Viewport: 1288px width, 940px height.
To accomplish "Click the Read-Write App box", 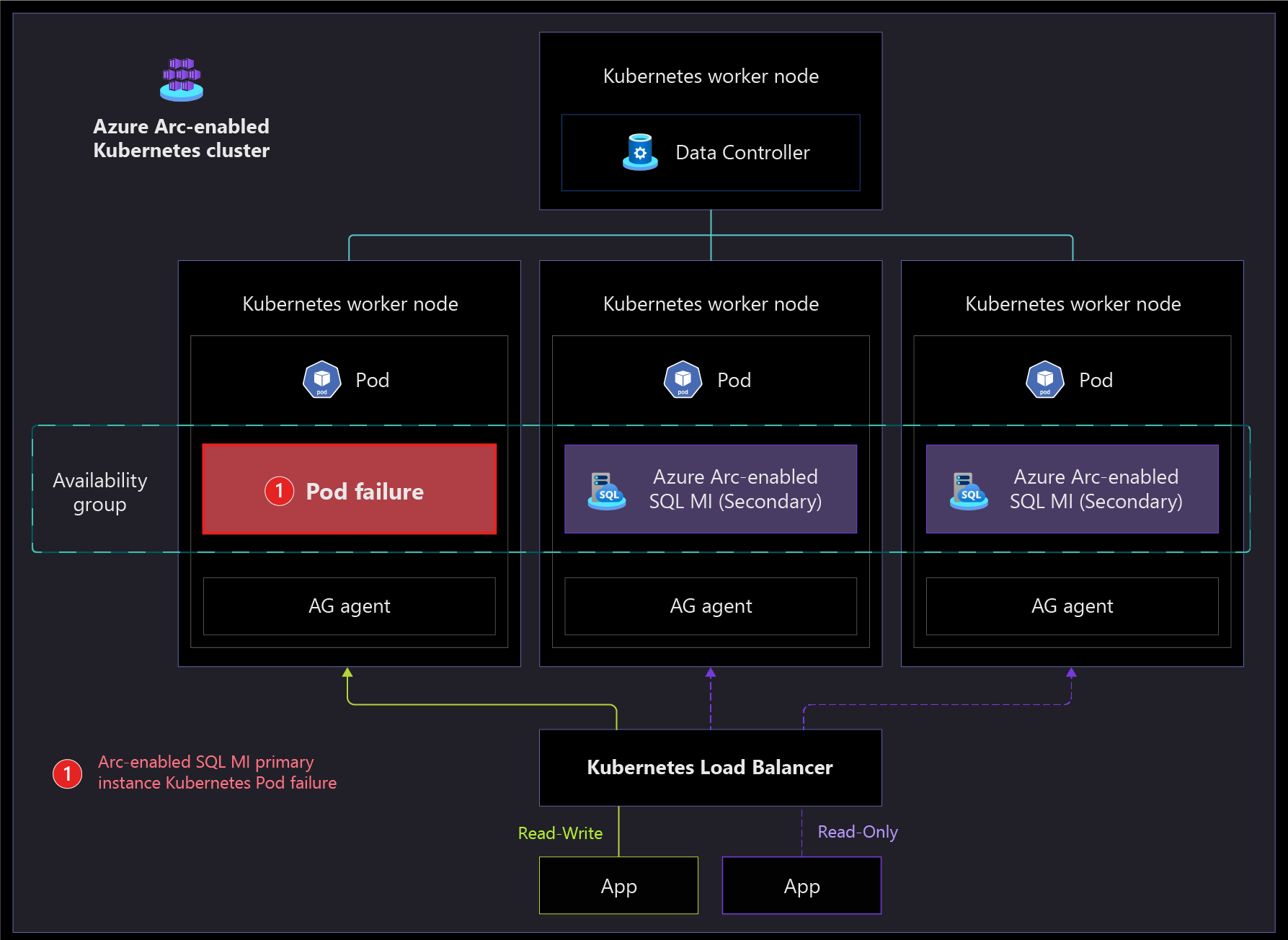I will (x=619, y=885).
